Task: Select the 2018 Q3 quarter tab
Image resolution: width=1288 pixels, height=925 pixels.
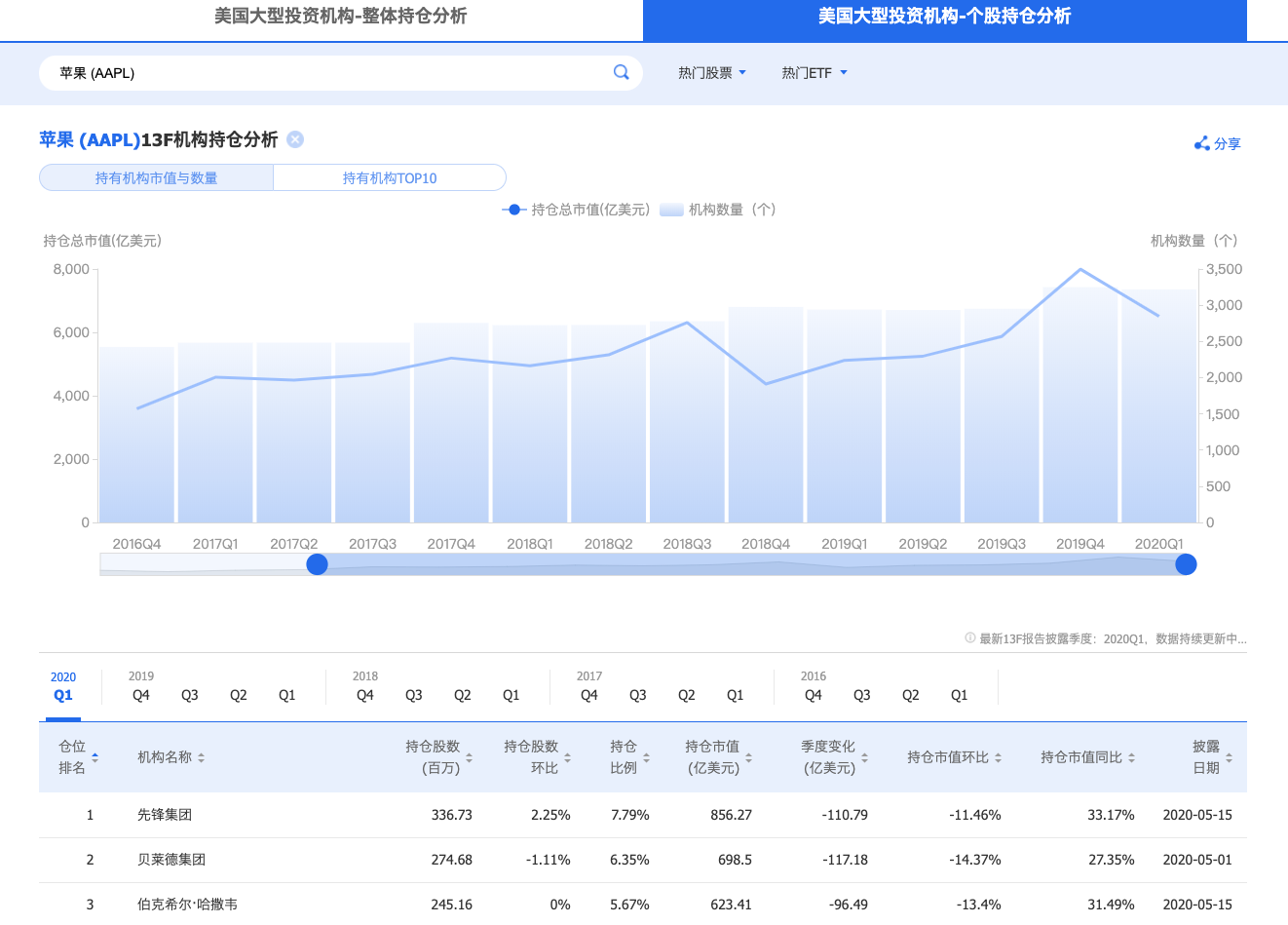Action: 414,695
